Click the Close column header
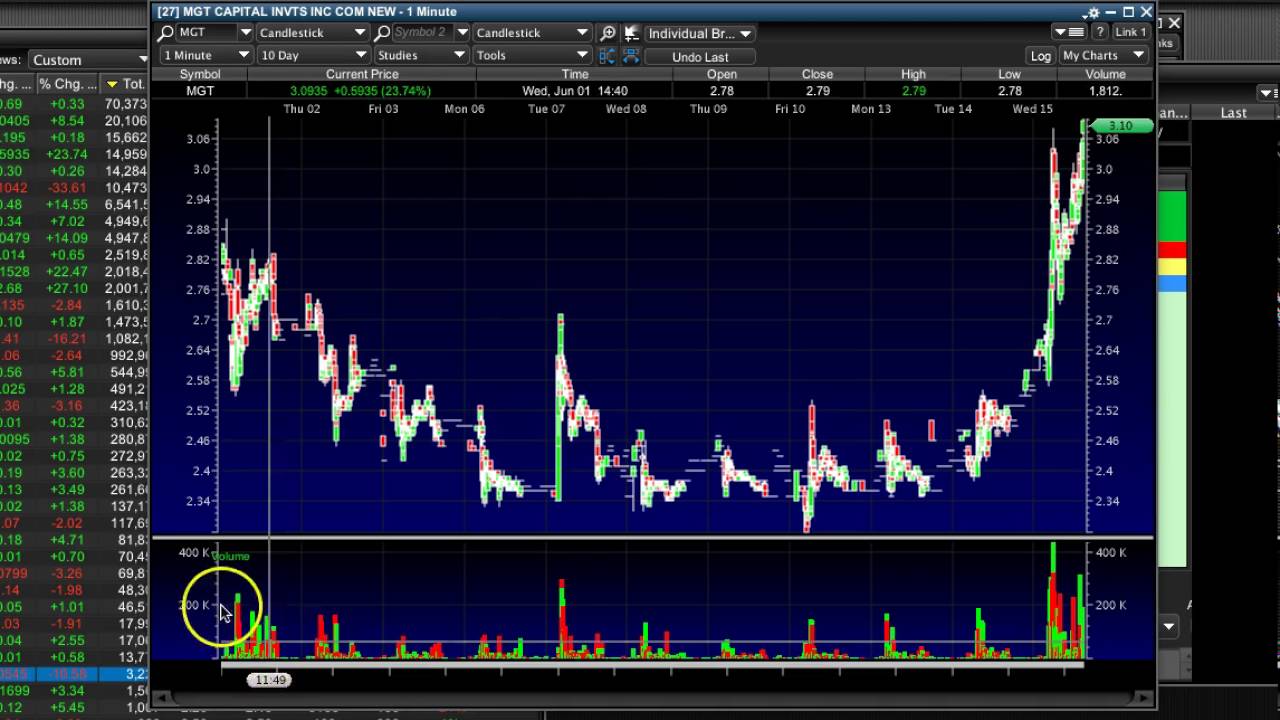The width and height of the screenshot is (1280, 720). [x=817, y=74]
